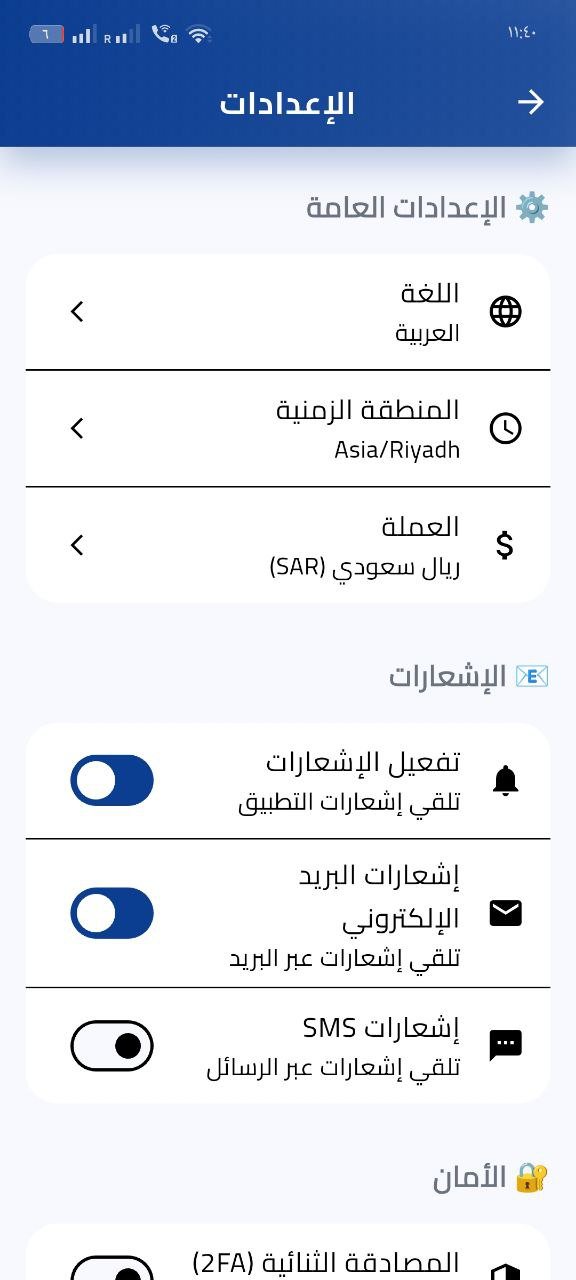576x1280 pixels.
Task: Expand the اللغة row chevron
Action: point(77,311)
